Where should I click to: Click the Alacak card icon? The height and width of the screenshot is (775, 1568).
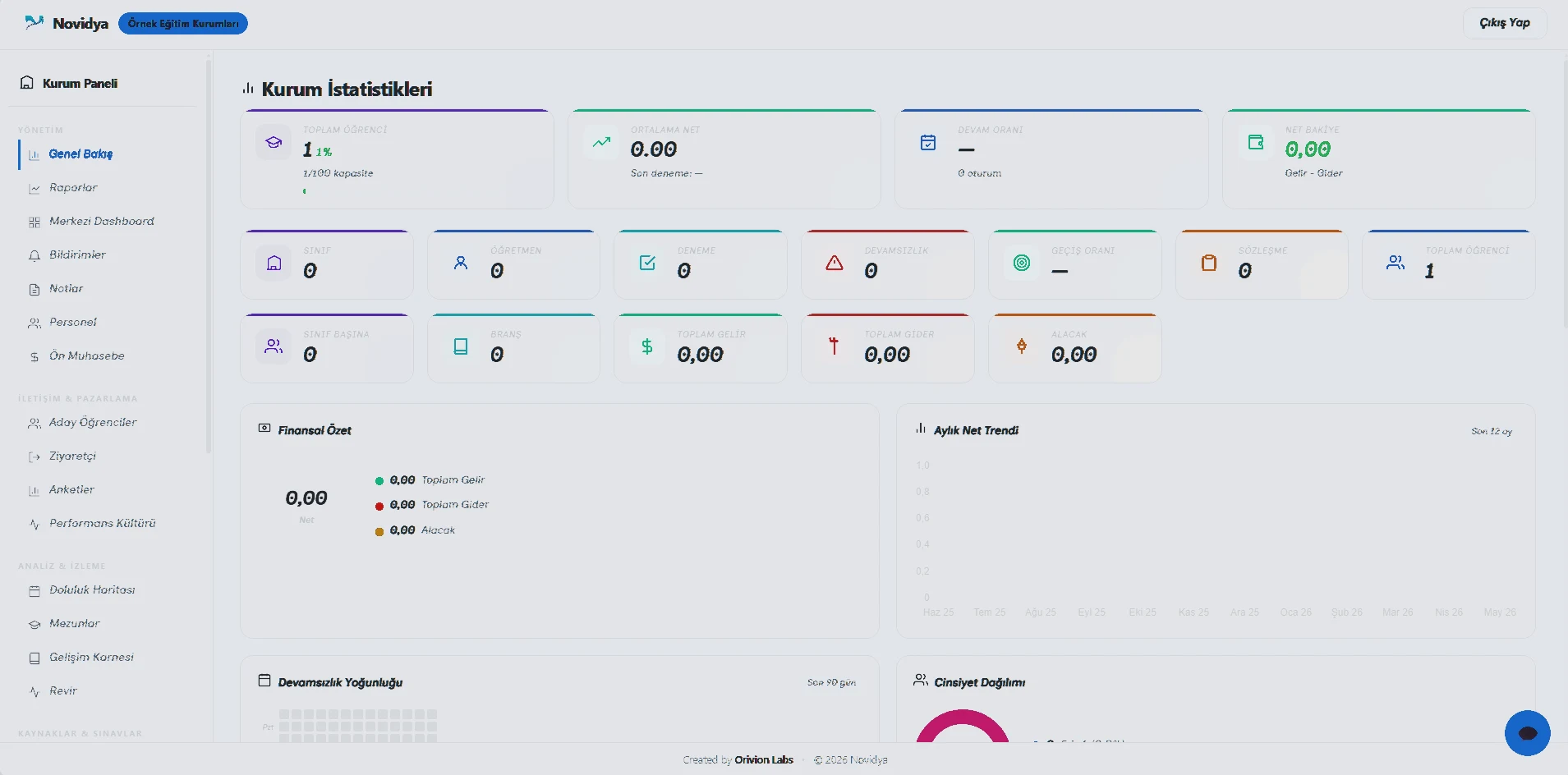point(1022,346)
